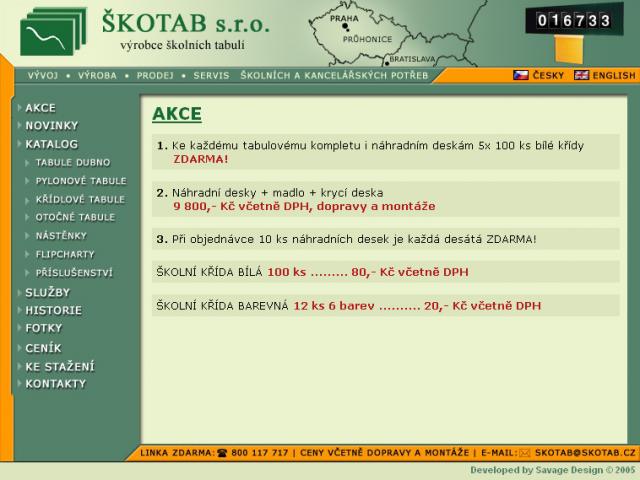Image resolution: width=640 pixels, height=480 pixels.
Task: Click arrow bullet beside CENÍK
Action: pos(20,348)
